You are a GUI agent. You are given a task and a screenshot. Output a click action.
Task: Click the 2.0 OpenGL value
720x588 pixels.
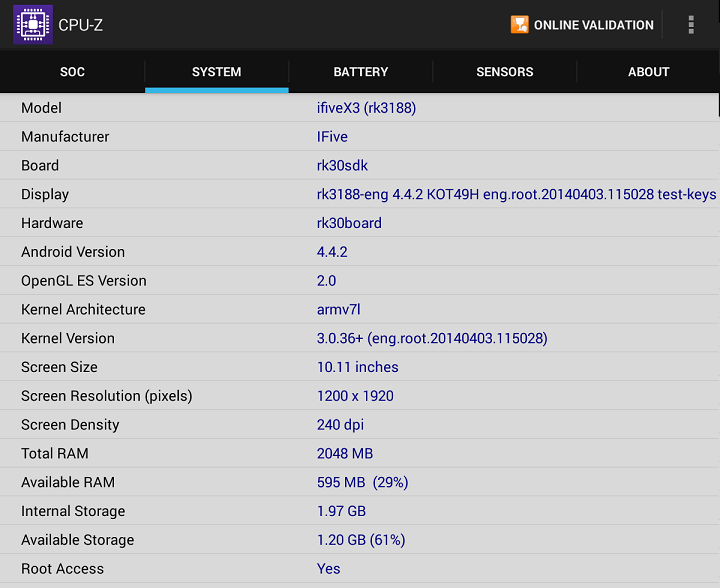click(326, 281)
